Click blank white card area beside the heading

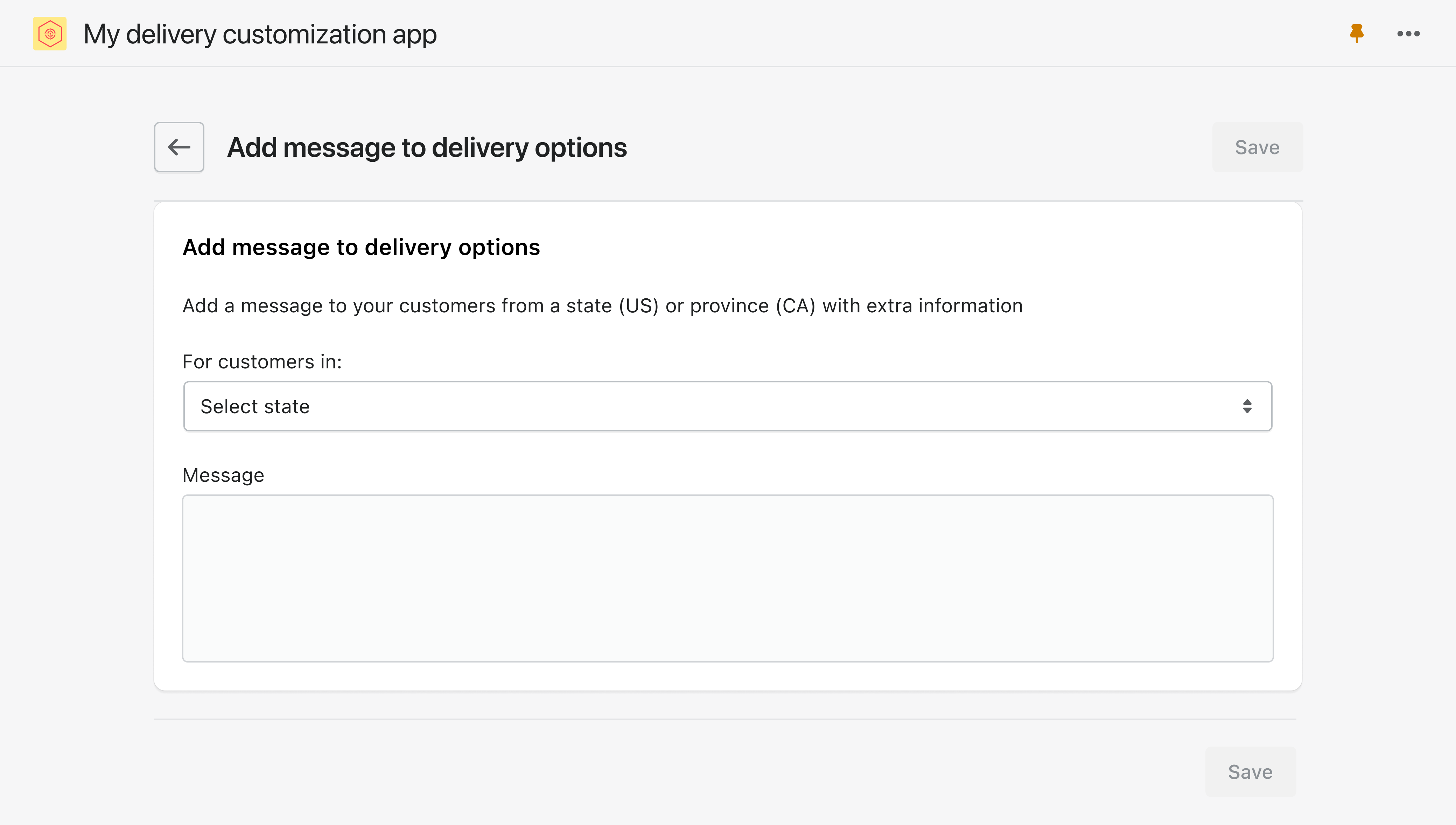906,247
